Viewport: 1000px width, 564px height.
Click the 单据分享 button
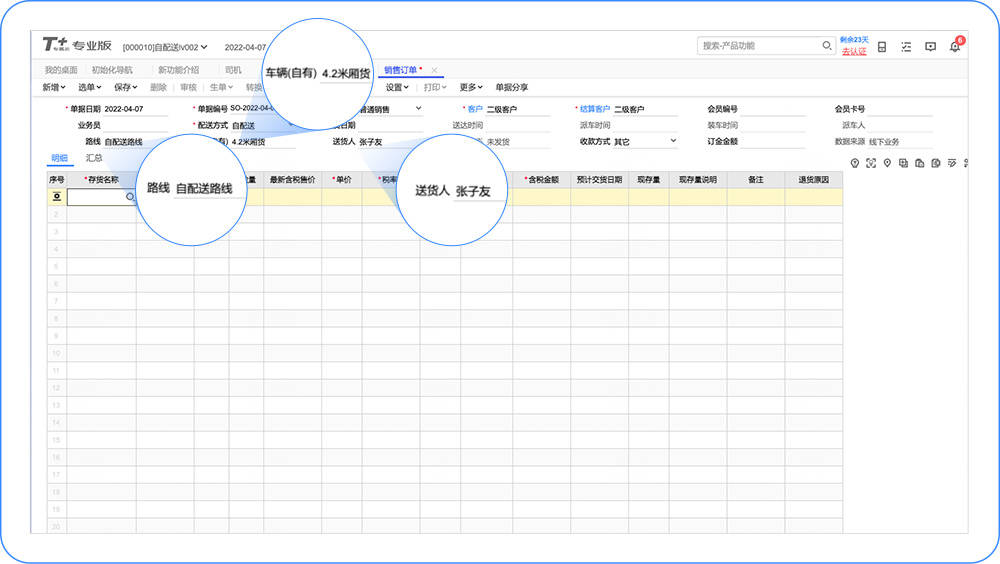[511, 87]
